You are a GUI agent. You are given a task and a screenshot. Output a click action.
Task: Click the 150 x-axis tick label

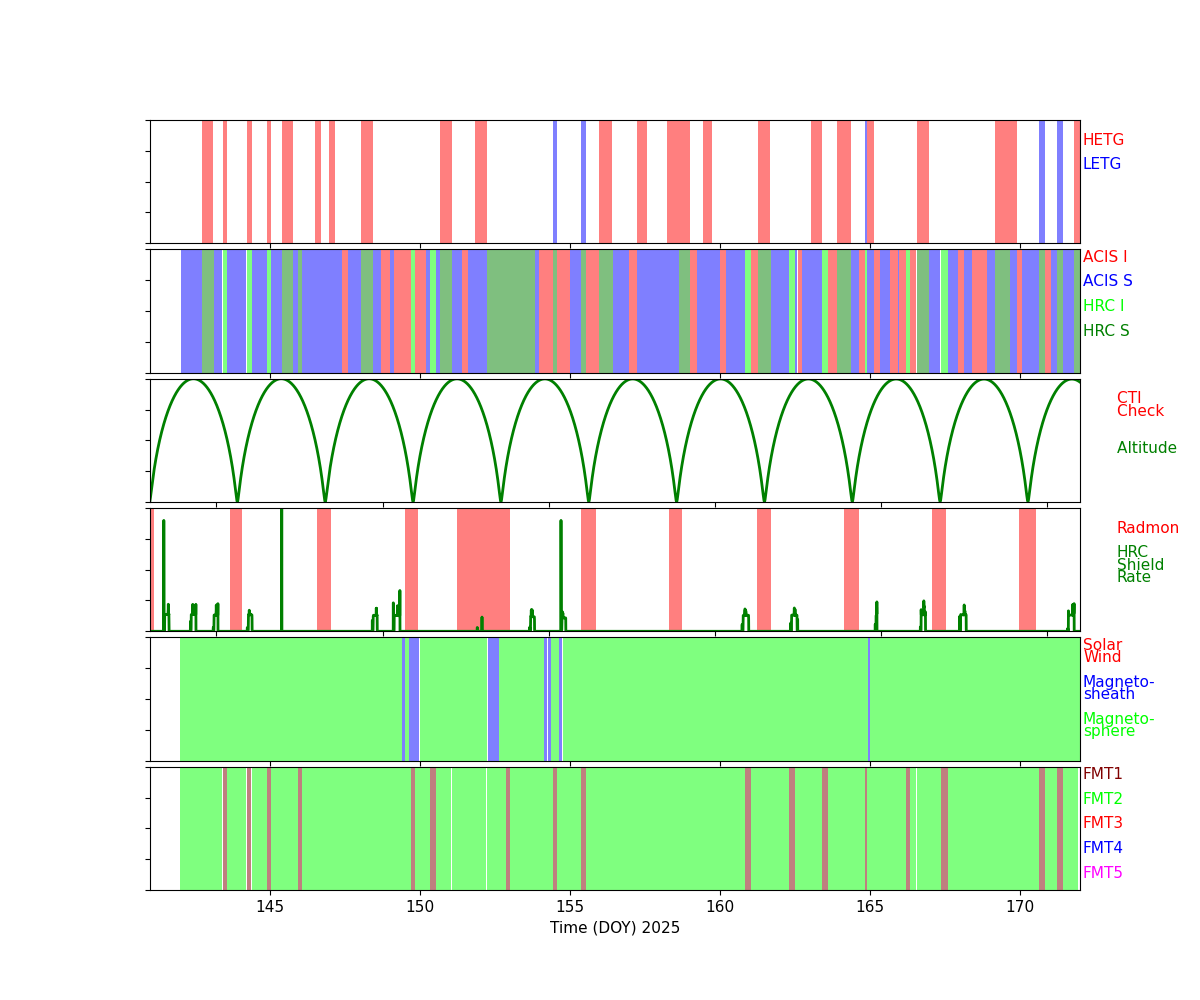(420, 907)
